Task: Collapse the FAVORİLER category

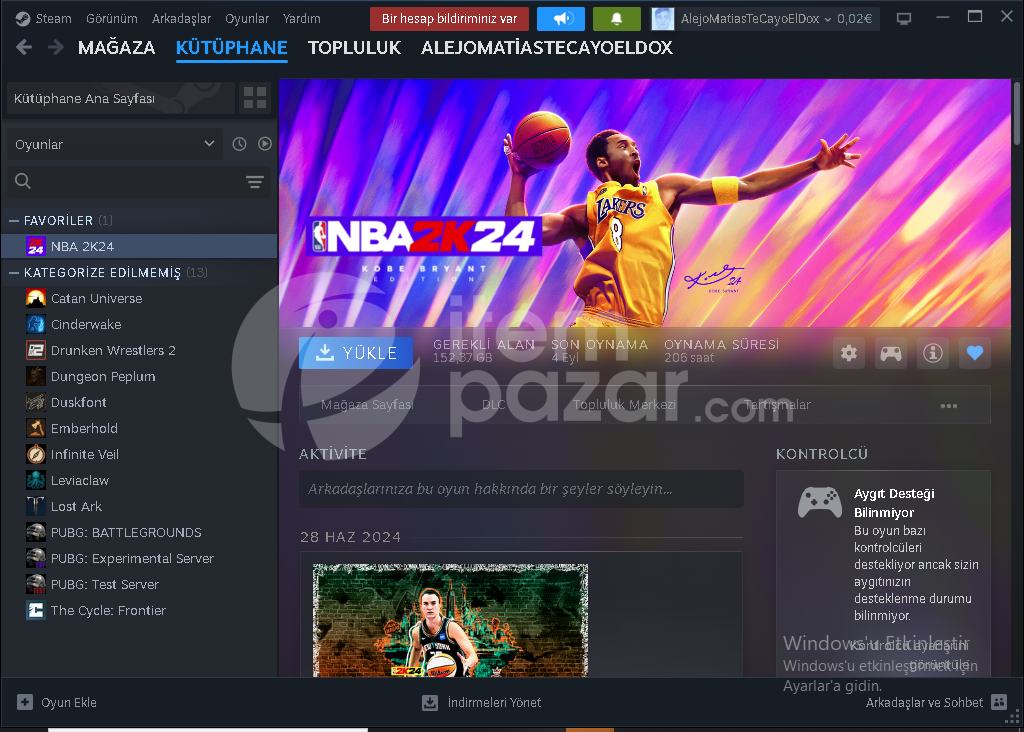Action: point(14,221)
